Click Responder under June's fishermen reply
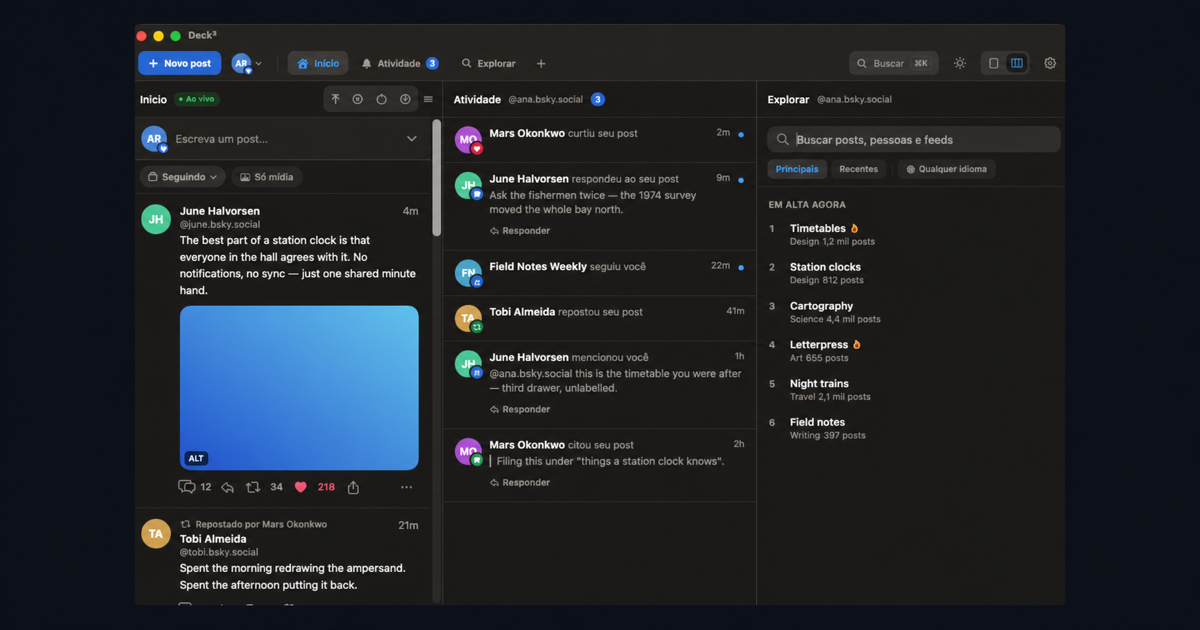This screenshot has height=630, width=1200. 520,231
